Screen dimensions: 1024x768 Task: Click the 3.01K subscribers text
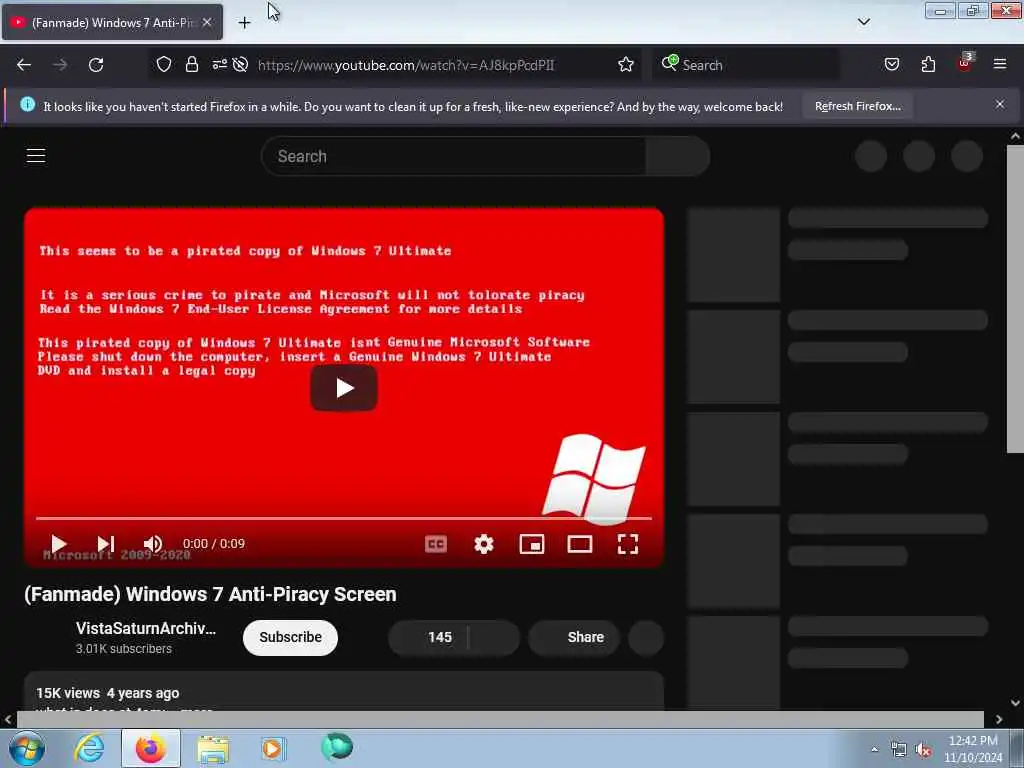123,648
